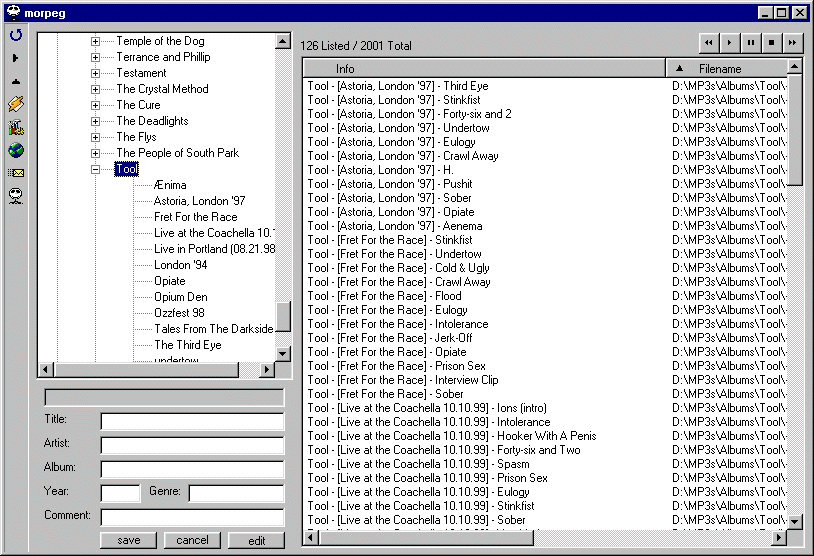The image size is (814, 556).
Task: Click the blue refresh arrow icon
Action: (16, 35)
